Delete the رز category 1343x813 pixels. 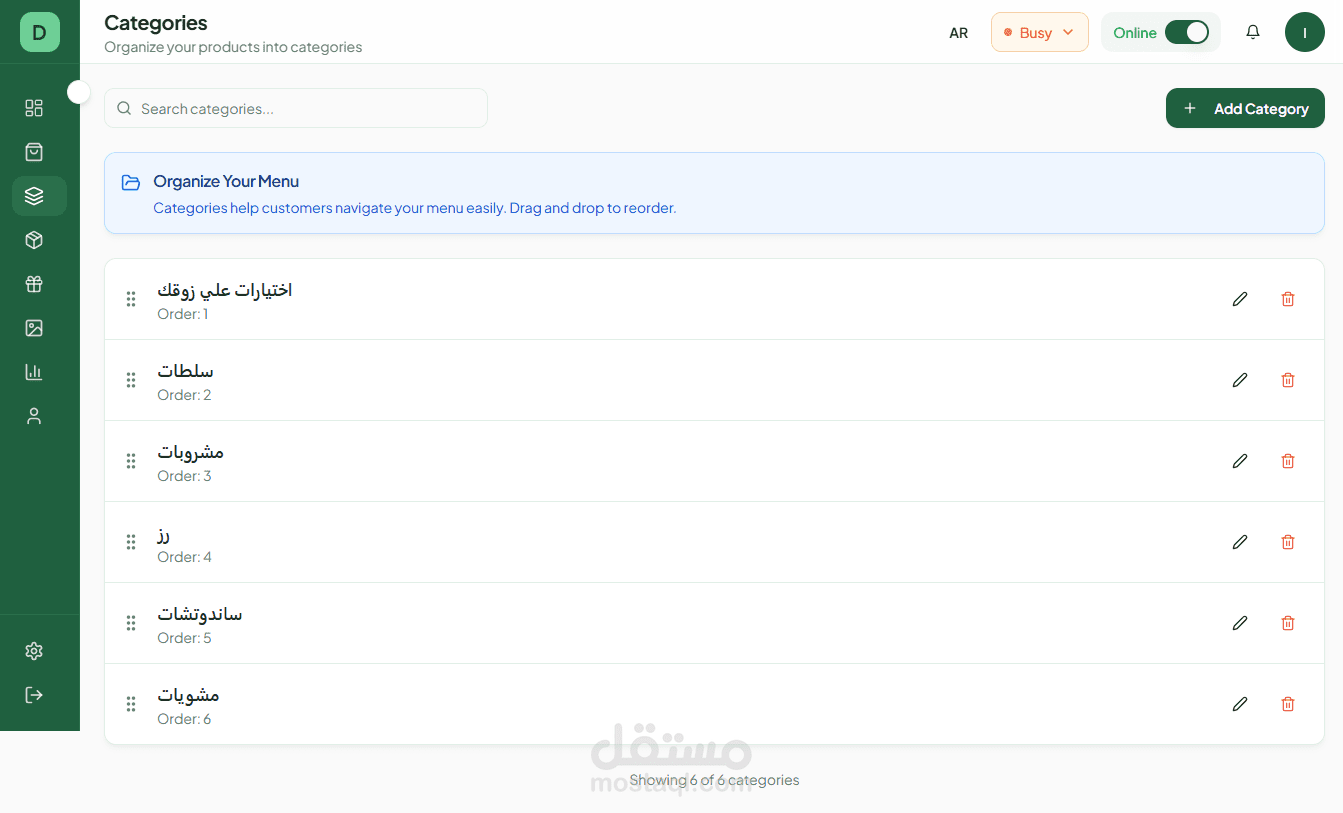pos(1288,542)
